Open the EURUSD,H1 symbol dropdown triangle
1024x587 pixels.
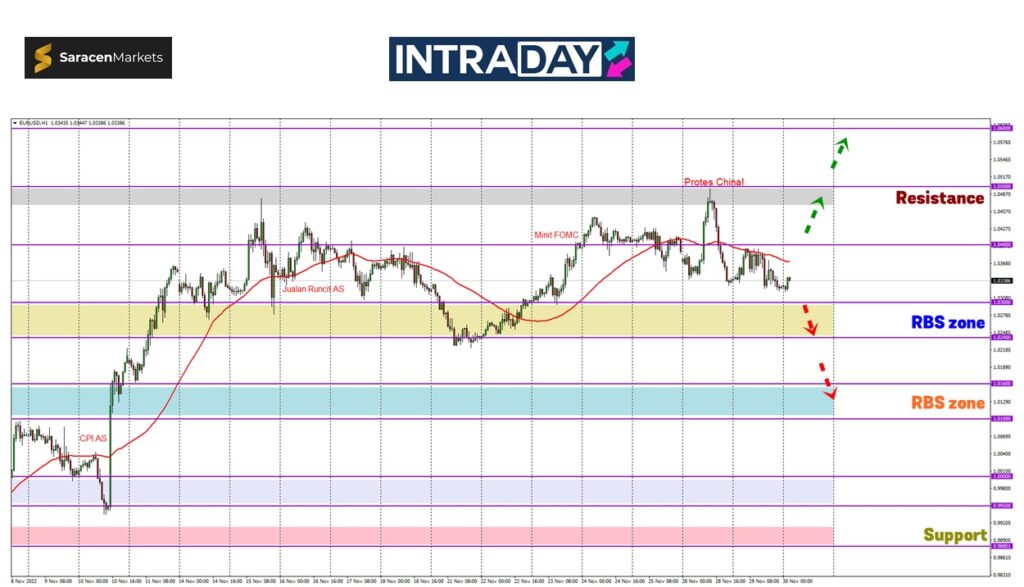[x=15, y=123]
